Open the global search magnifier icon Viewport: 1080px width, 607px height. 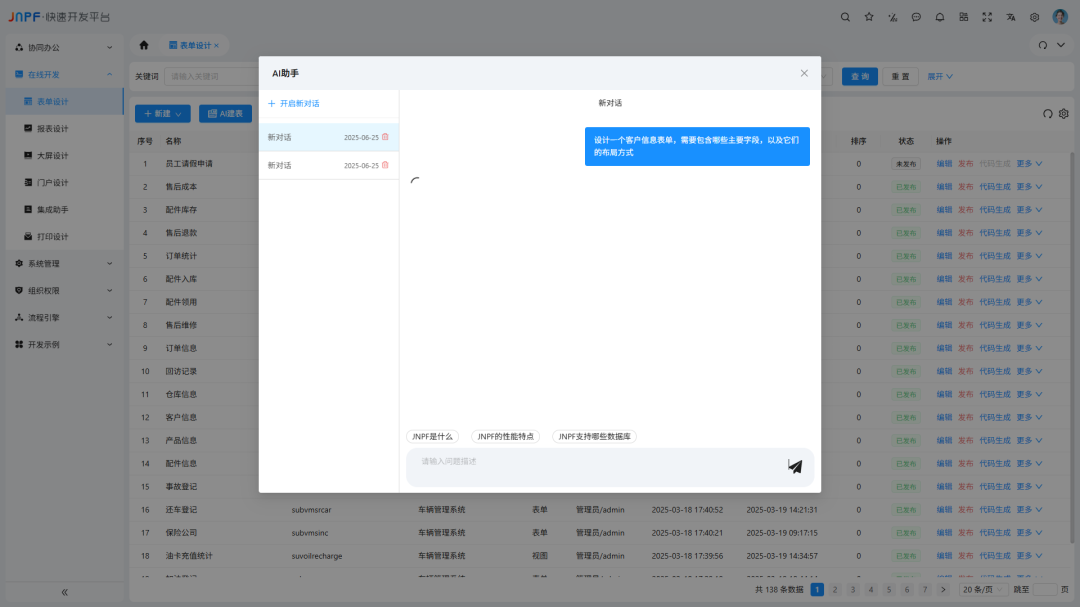[x=845, y=17]
